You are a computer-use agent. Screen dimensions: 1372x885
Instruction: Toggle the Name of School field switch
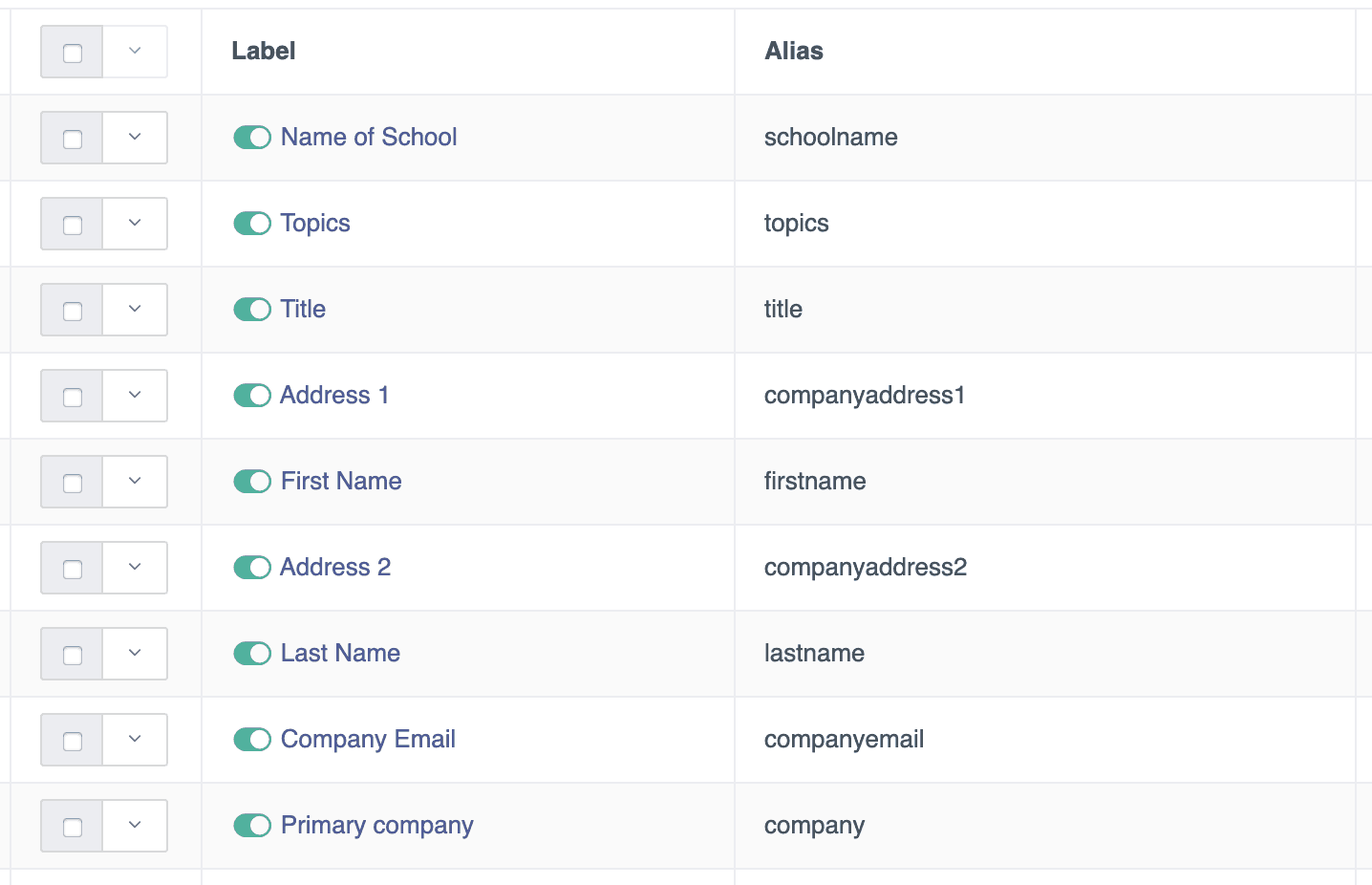point(252,138)
